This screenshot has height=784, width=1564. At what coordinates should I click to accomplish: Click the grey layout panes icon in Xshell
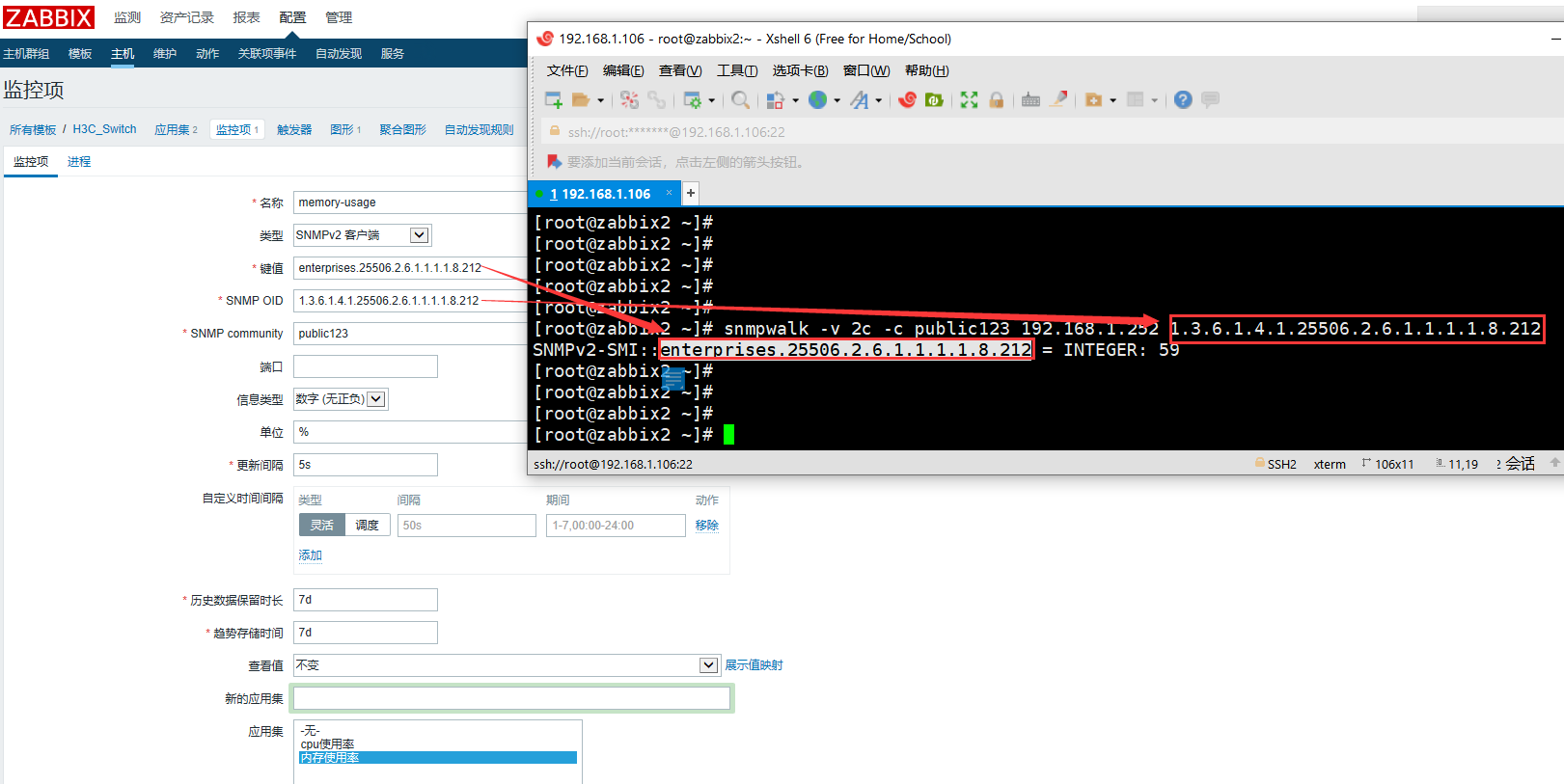(x=1135, y=99)
